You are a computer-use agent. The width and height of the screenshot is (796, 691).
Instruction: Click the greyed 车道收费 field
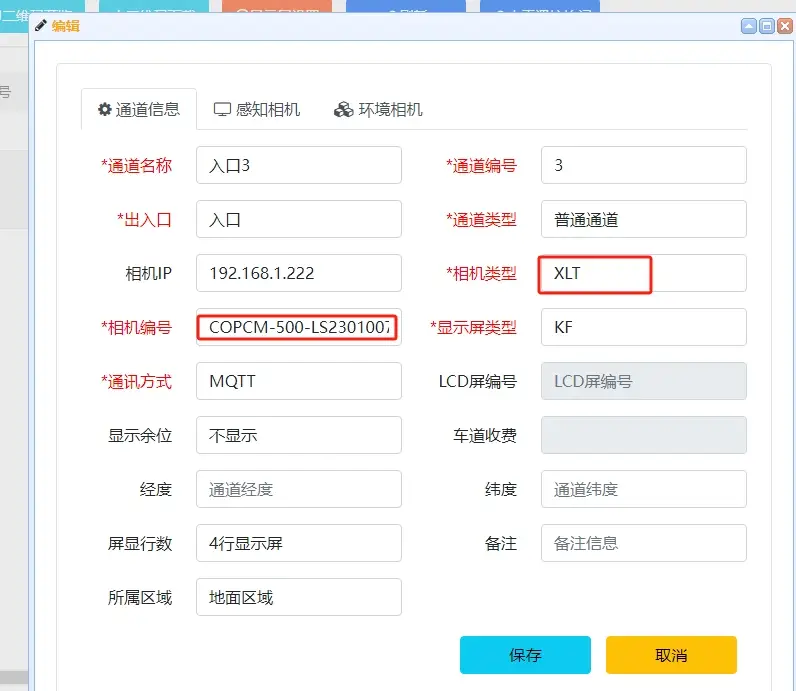coord(643,435)
